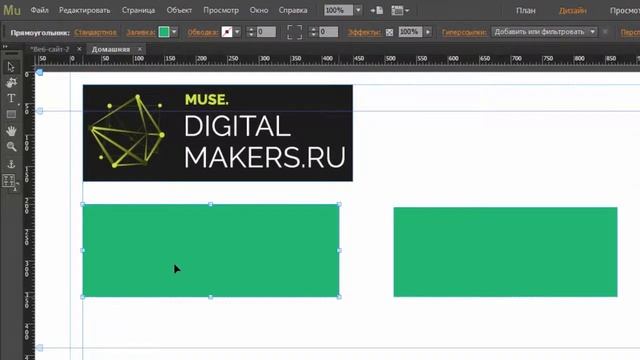640x360 pixels.
Task: Click the stroke weight input field
Action: pos(266,32)
